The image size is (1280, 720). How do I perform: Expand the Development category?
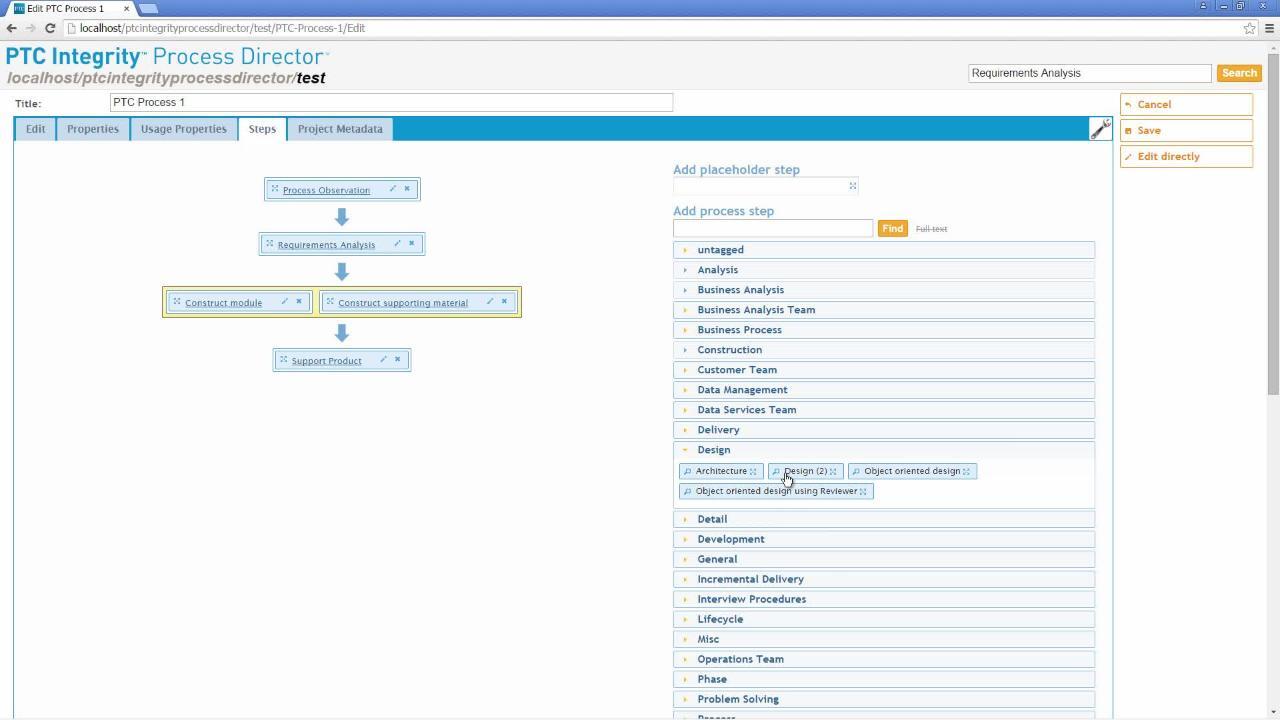click(x=884, y=539)
